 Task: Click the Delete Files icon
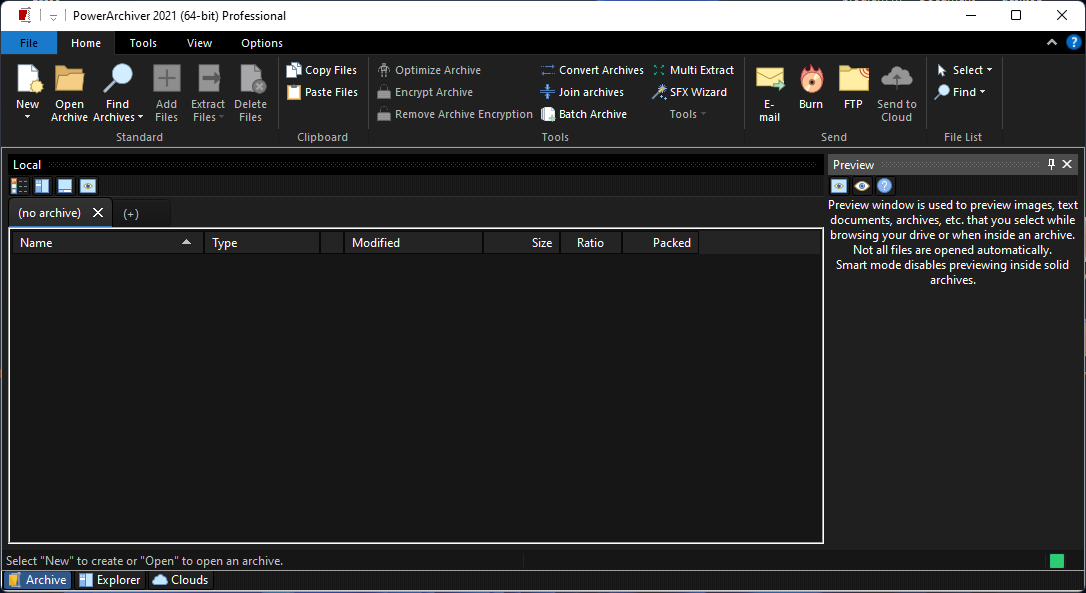[251, 79]
